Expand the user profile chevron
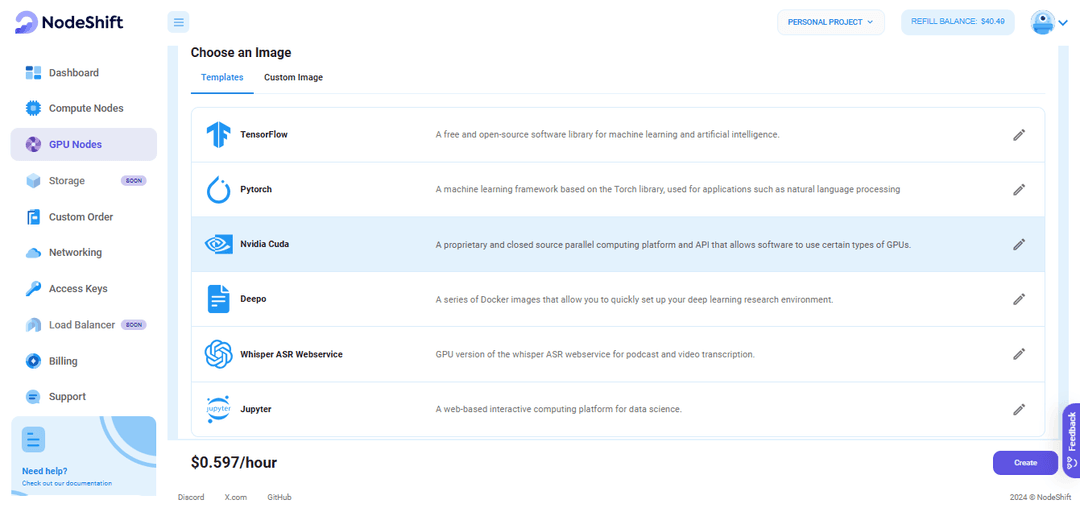The width and height of the screenshot is (1080, 507). point(1061,22)
